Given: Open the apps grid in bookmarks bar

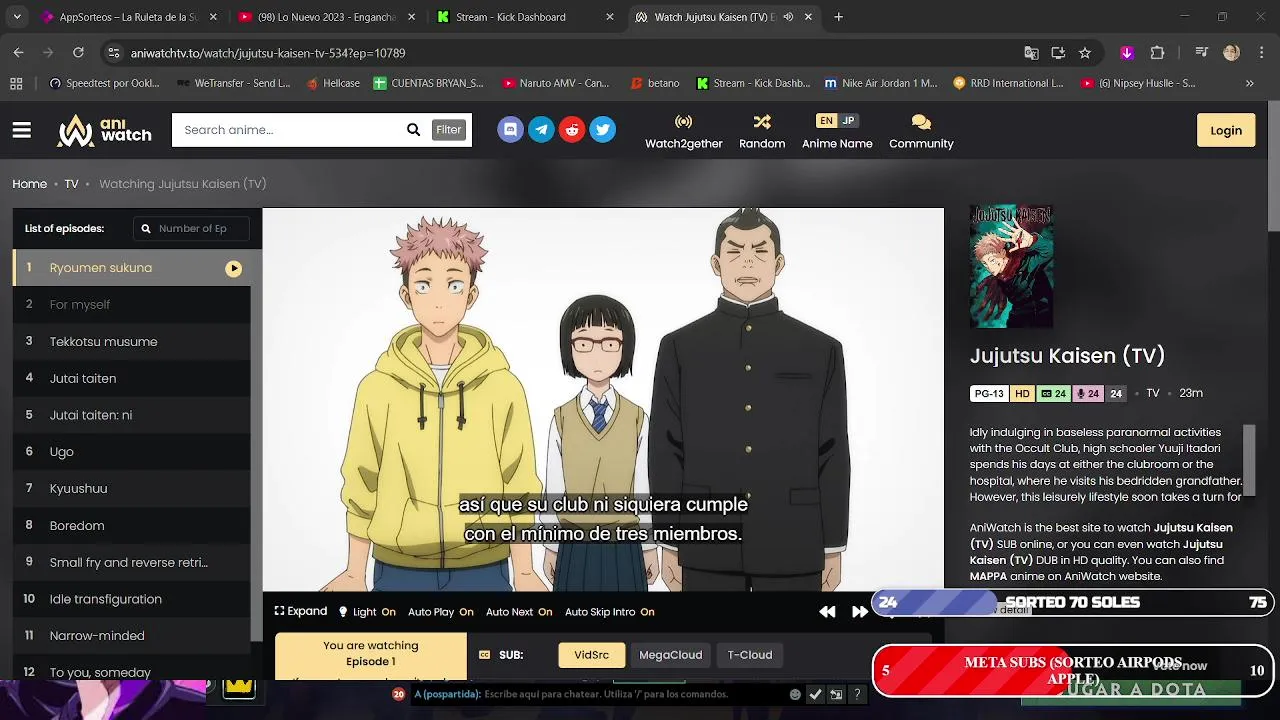Looking at the screenshot, I should pos(16,83).
